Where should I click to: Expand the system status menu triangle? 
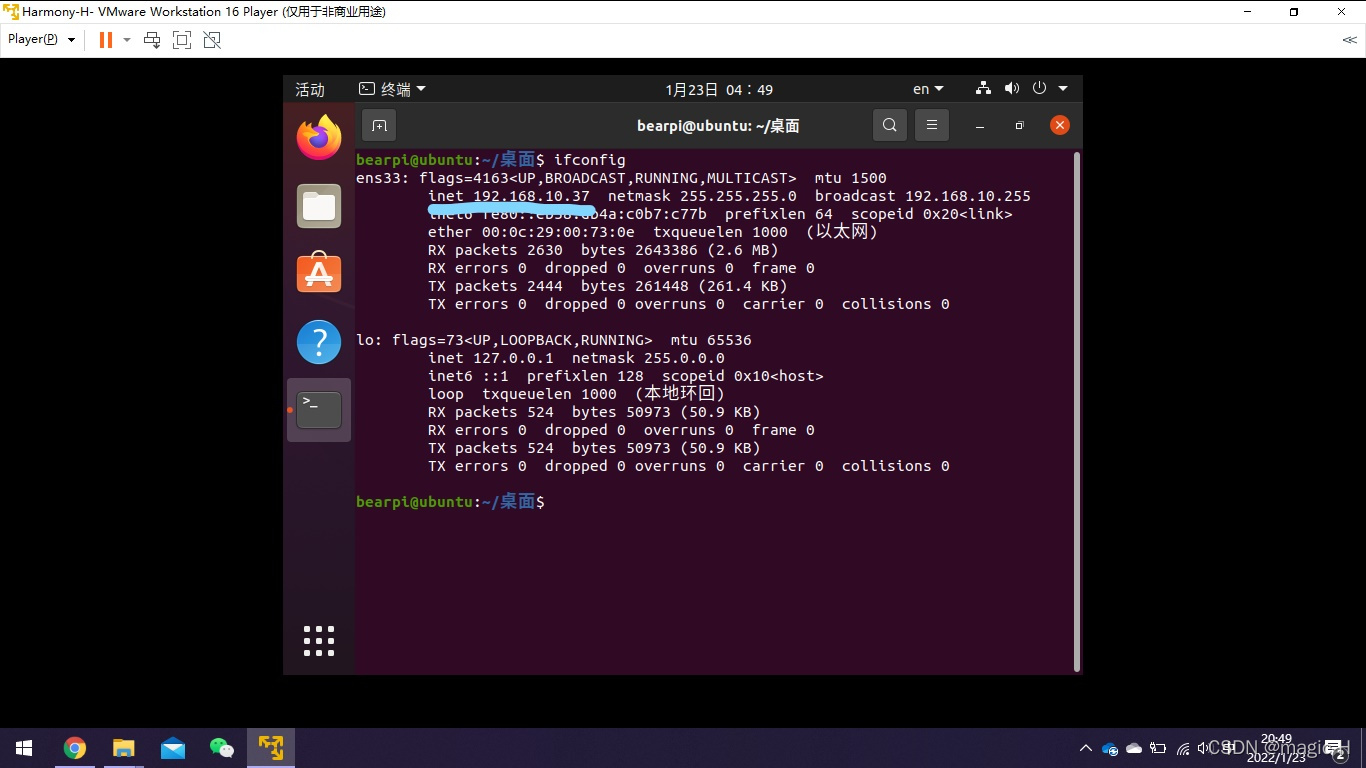click(1062, 88)
